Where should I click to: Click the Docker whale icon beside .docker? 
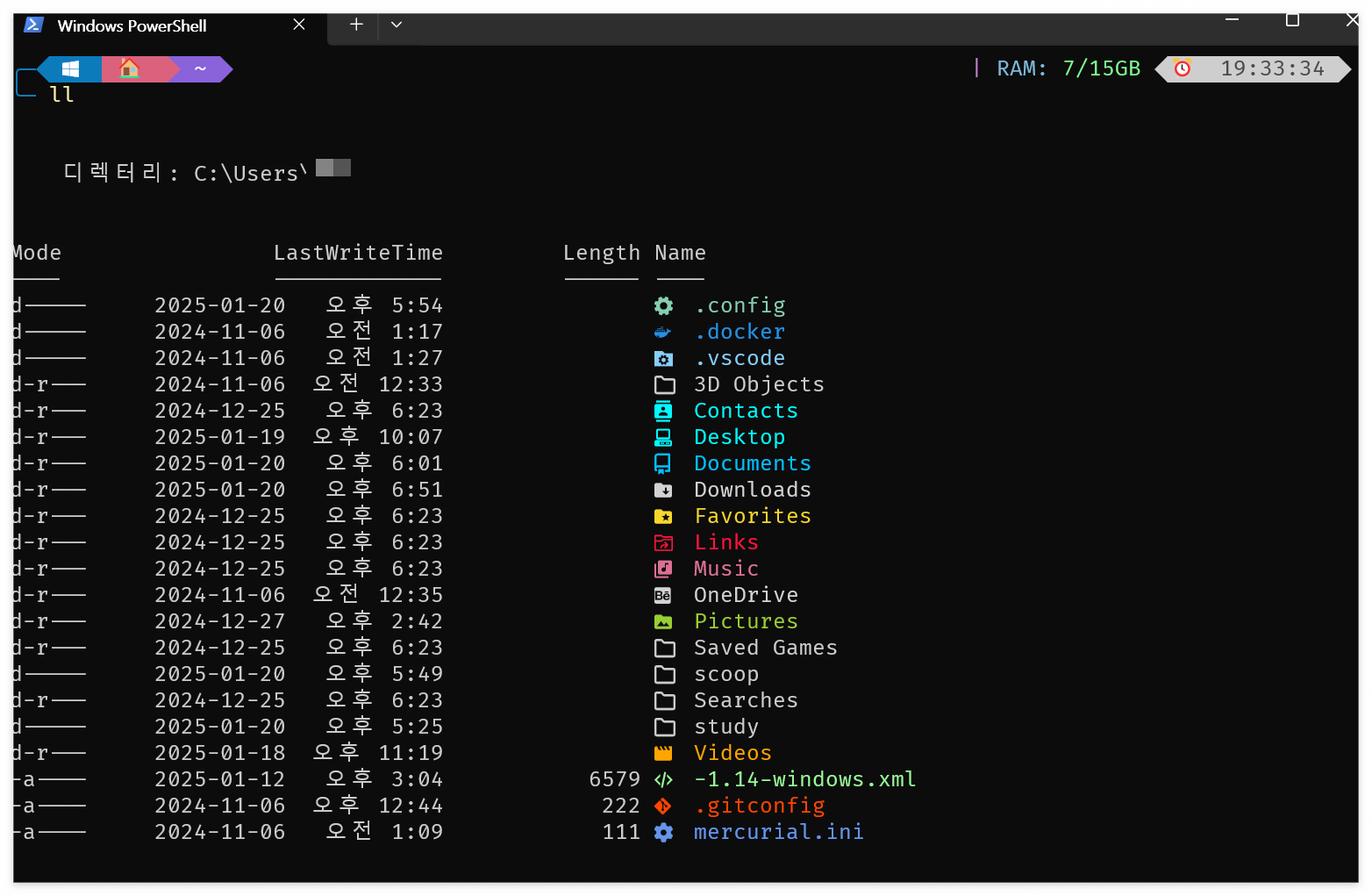pos(663,333)
